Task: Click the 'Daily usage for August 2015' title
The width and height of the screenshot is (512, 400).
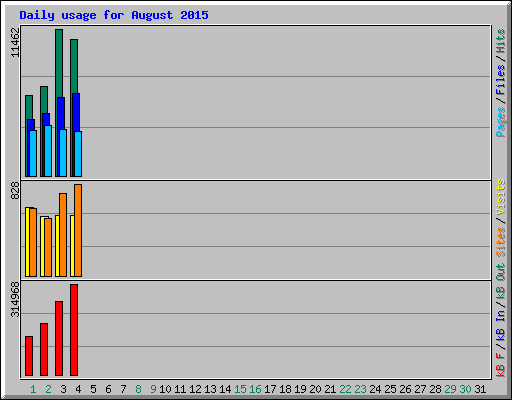Action: [114, 15]
